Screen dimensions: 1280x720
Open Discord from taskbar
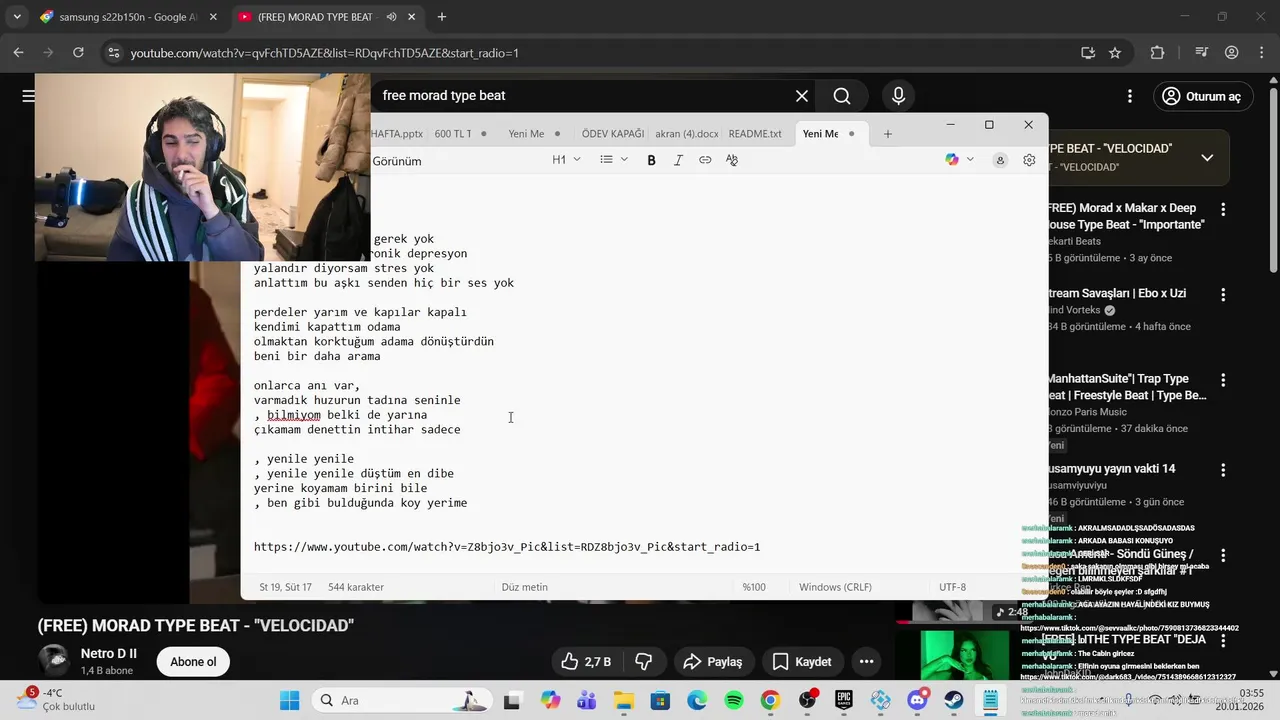point(917,700)
